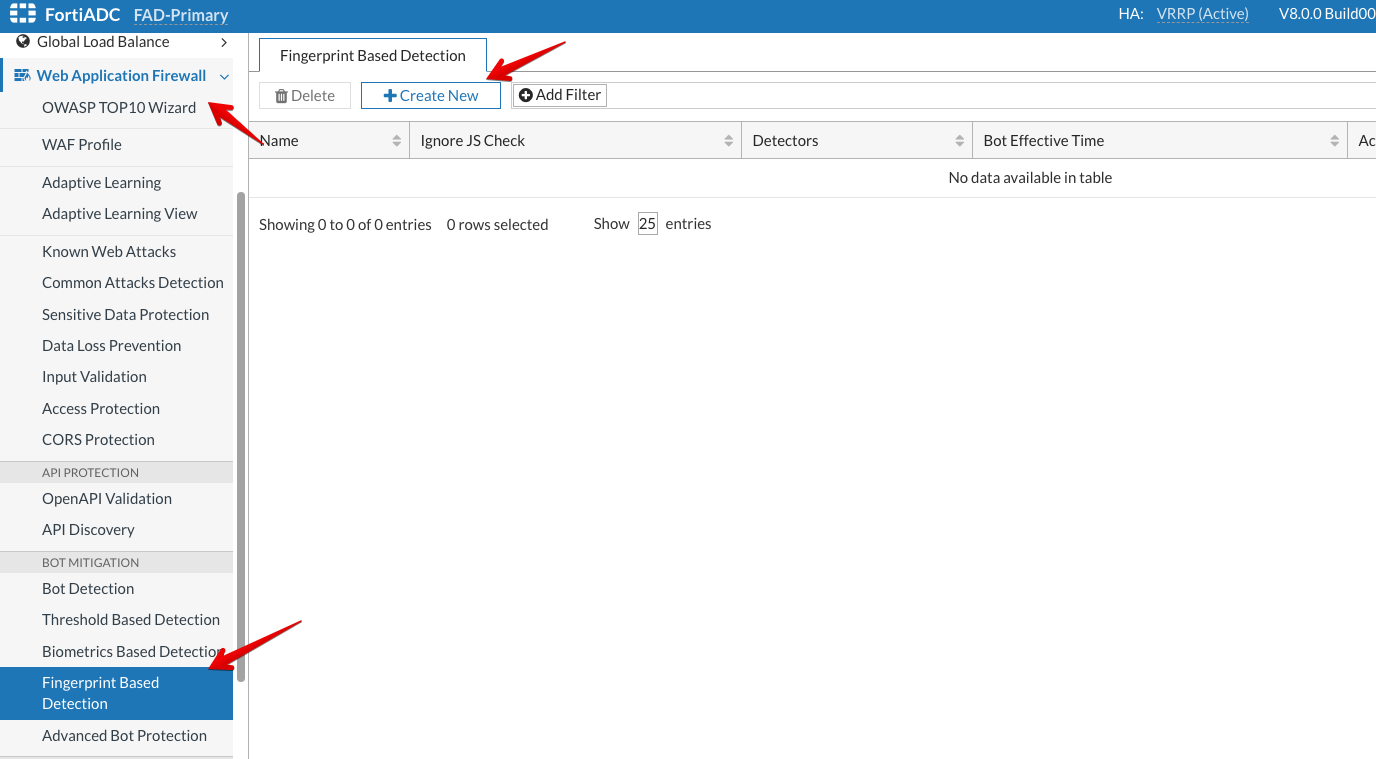Screen dimensions: 1376x759
Task: Click the disabled Delete button
Action: (x=305, y=95)
